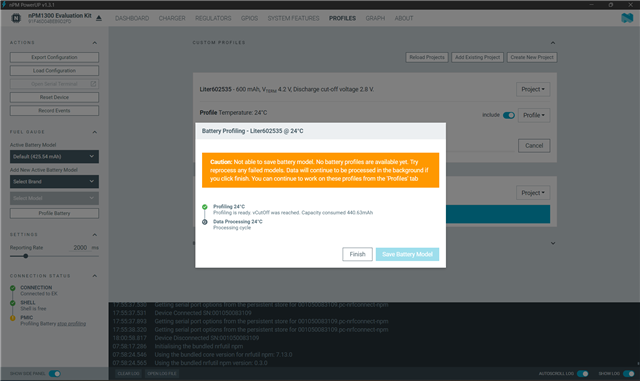
Task: Switch to the Graph tab
Action: click(x=375, y=18)
